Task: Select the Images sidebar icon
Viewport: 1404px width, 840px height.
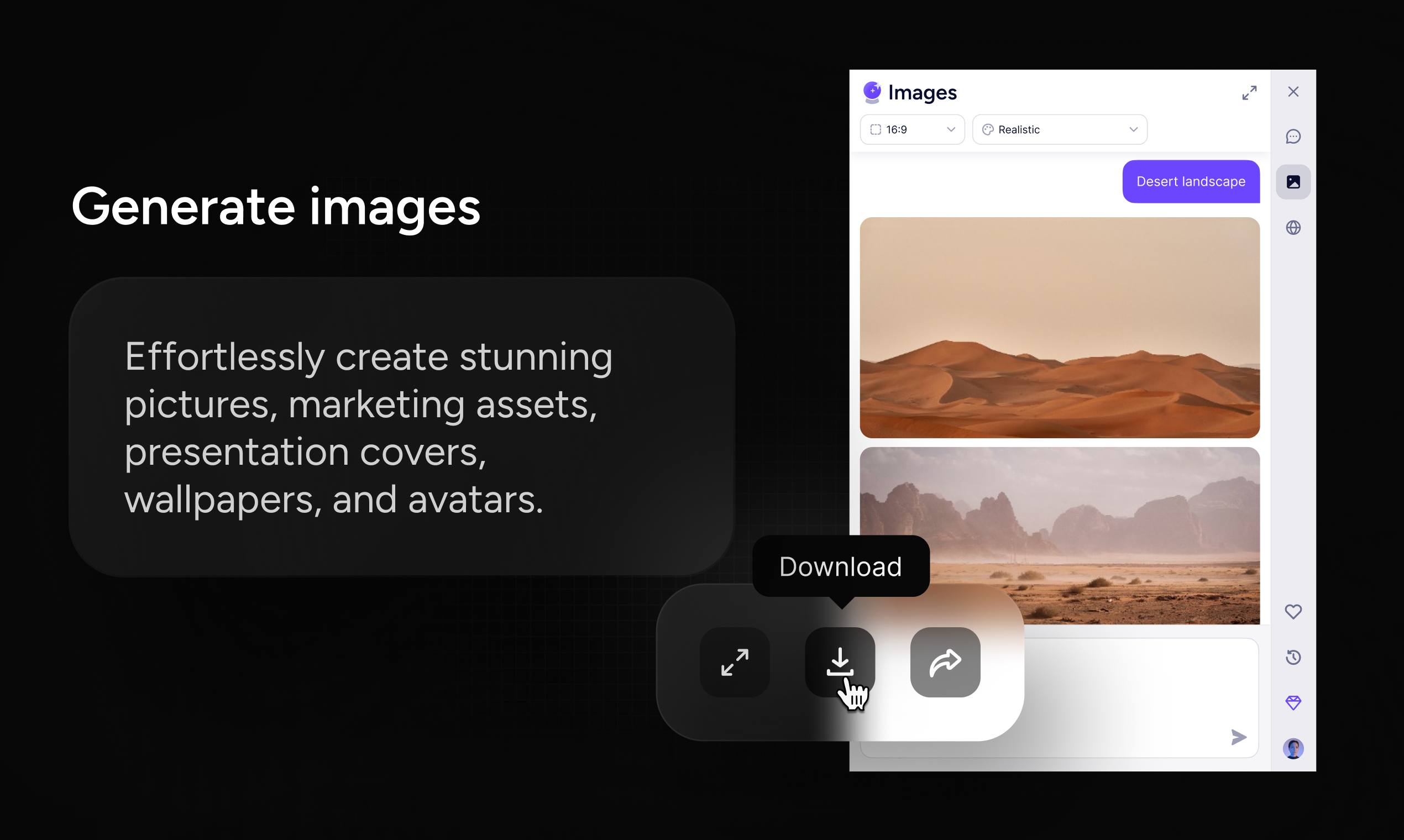Action: (x=1292, y=182)
